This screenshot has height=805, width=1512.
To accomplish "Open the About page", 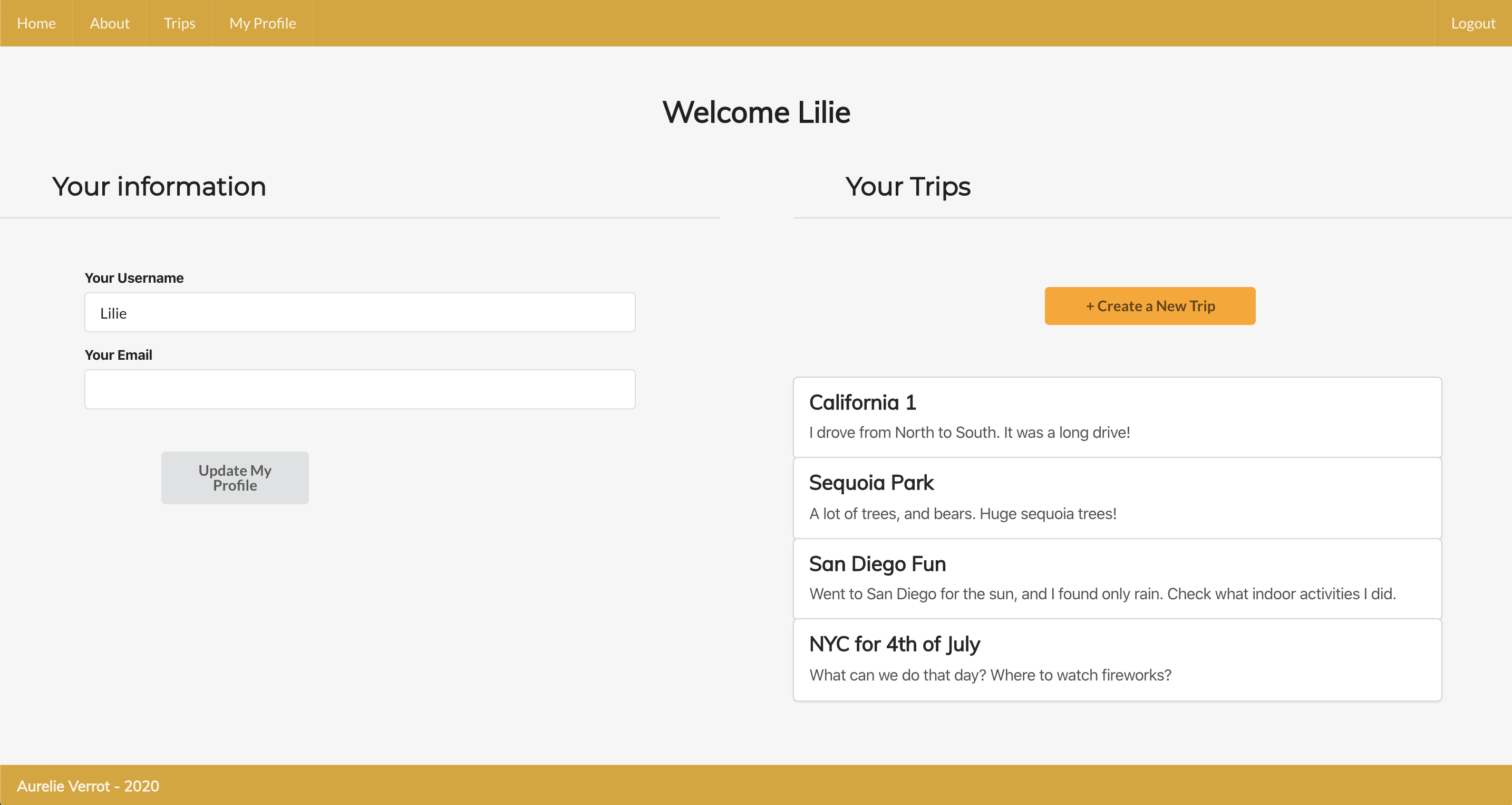I will [x=109, y=24].
